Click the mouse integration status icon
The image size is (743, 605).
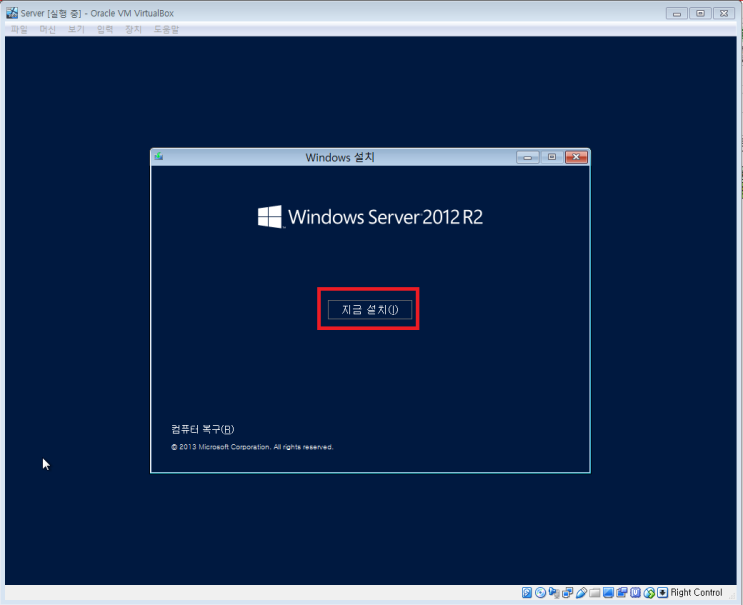click(x=649, y=593)
